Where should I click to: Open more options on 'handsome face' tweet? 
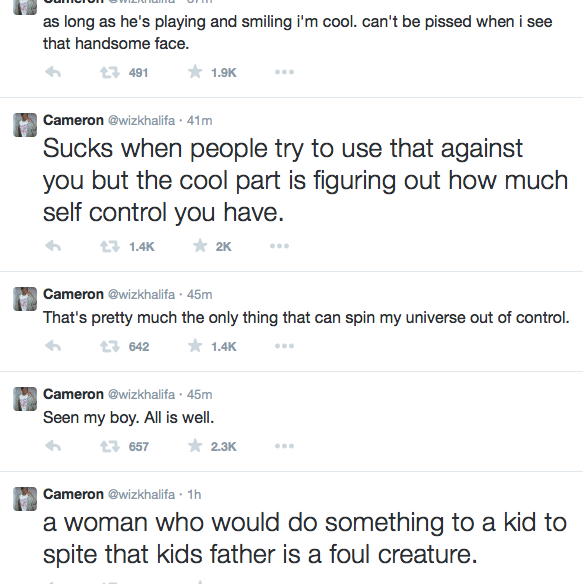[284, 72]
